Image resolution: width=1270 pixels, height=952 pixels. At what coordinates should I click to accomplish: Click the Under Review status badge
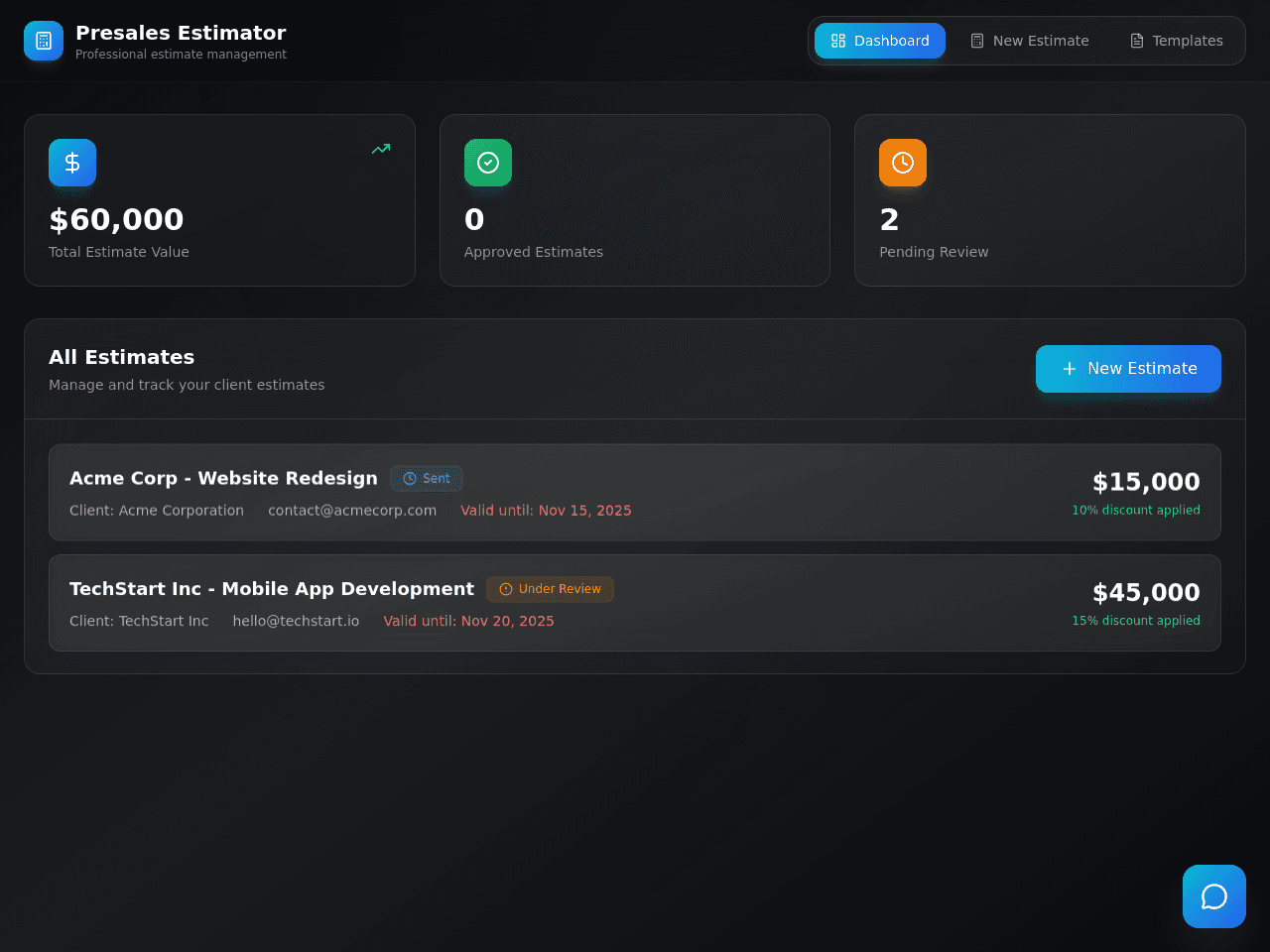[550, 589]
